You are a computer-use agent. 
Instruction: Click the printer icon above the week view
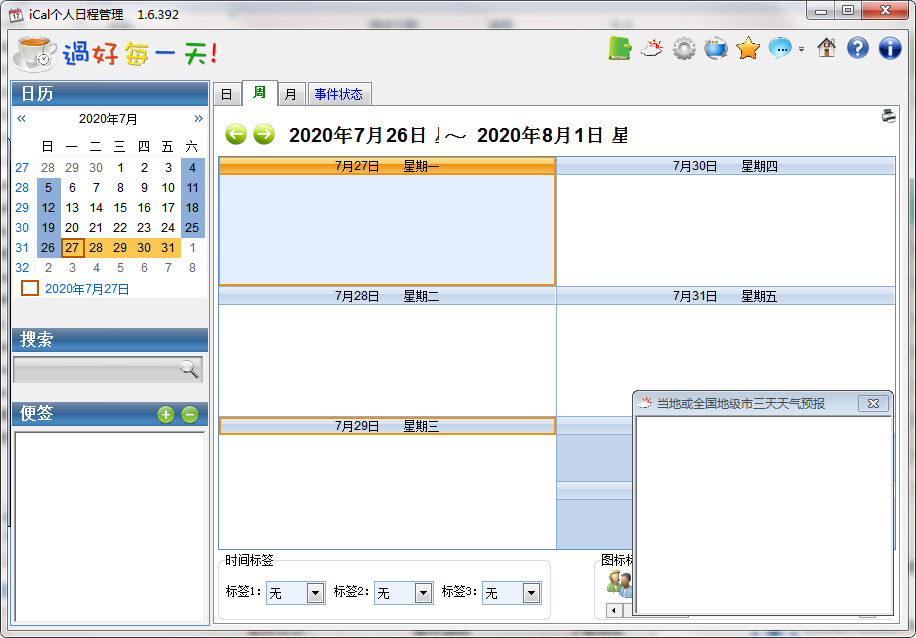889,116
